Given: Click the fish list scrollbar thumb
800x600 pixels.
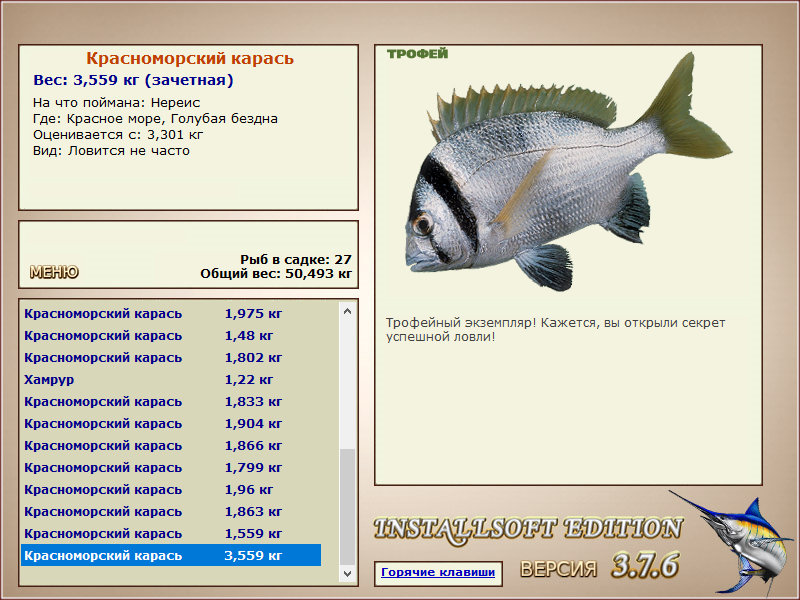Looking at the screenshot, I should (x=347, y=507).
